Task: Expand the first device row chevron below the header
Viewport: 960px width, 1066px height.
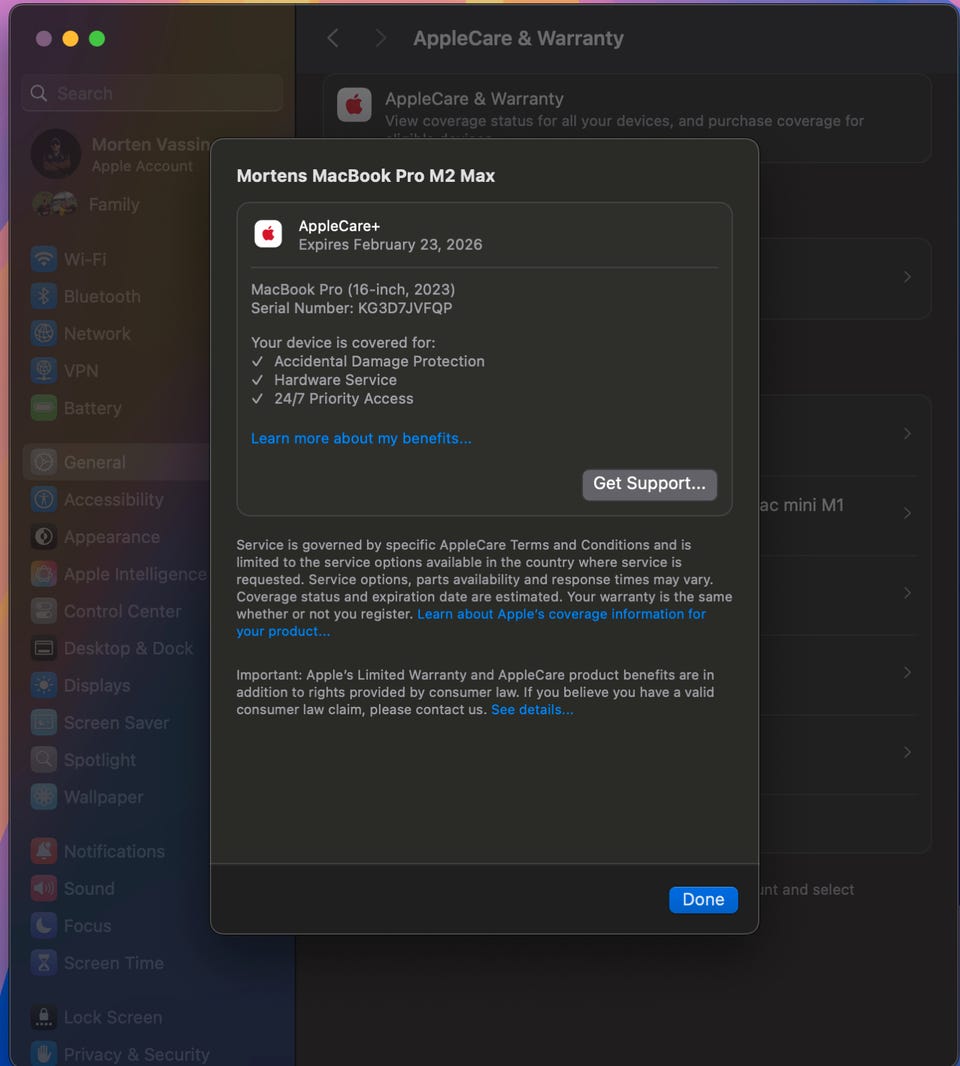Action: [907, 277]
